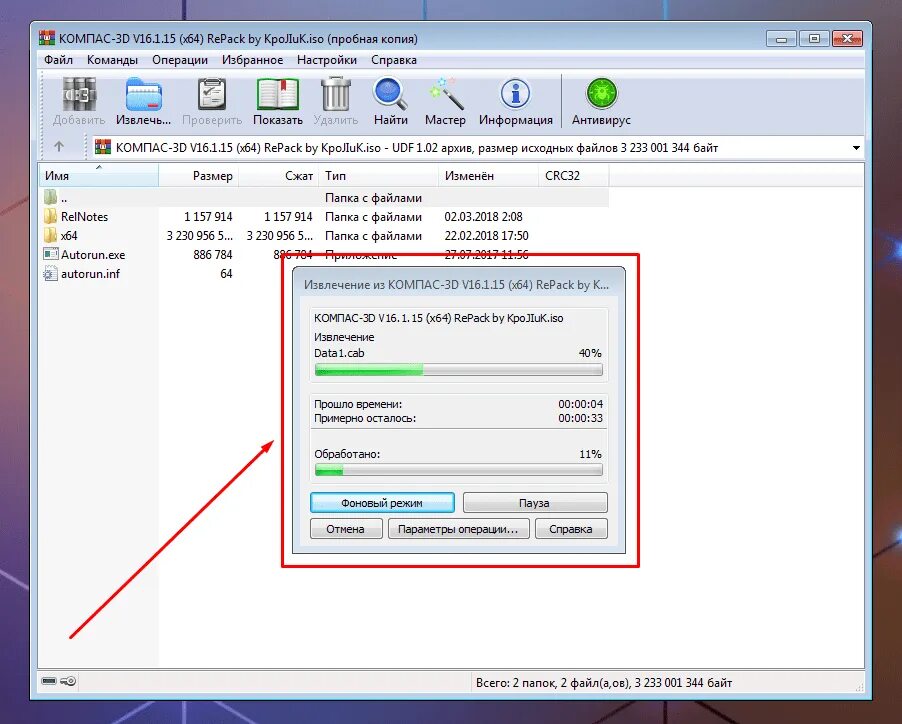The image size is (902, 724).
Task: Open the Операции menu
Action: click(x=179, y=60)
